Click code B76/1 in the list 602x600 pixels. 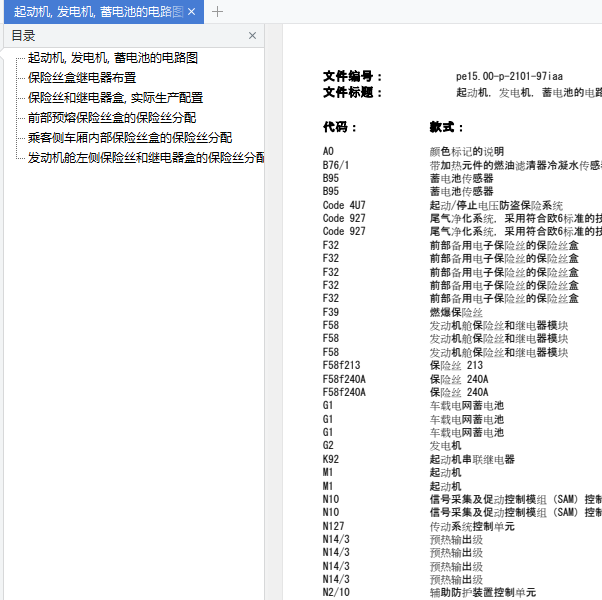click(x=336, y=165)
